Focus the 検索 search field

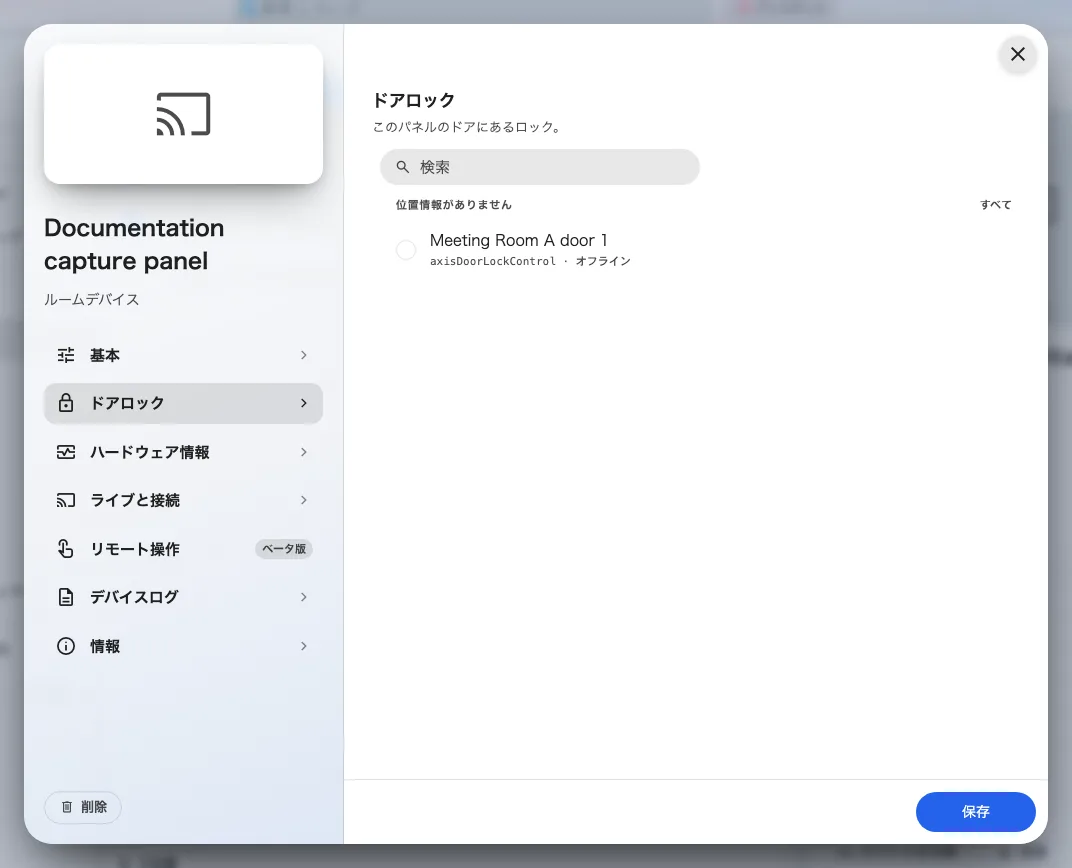539,167
